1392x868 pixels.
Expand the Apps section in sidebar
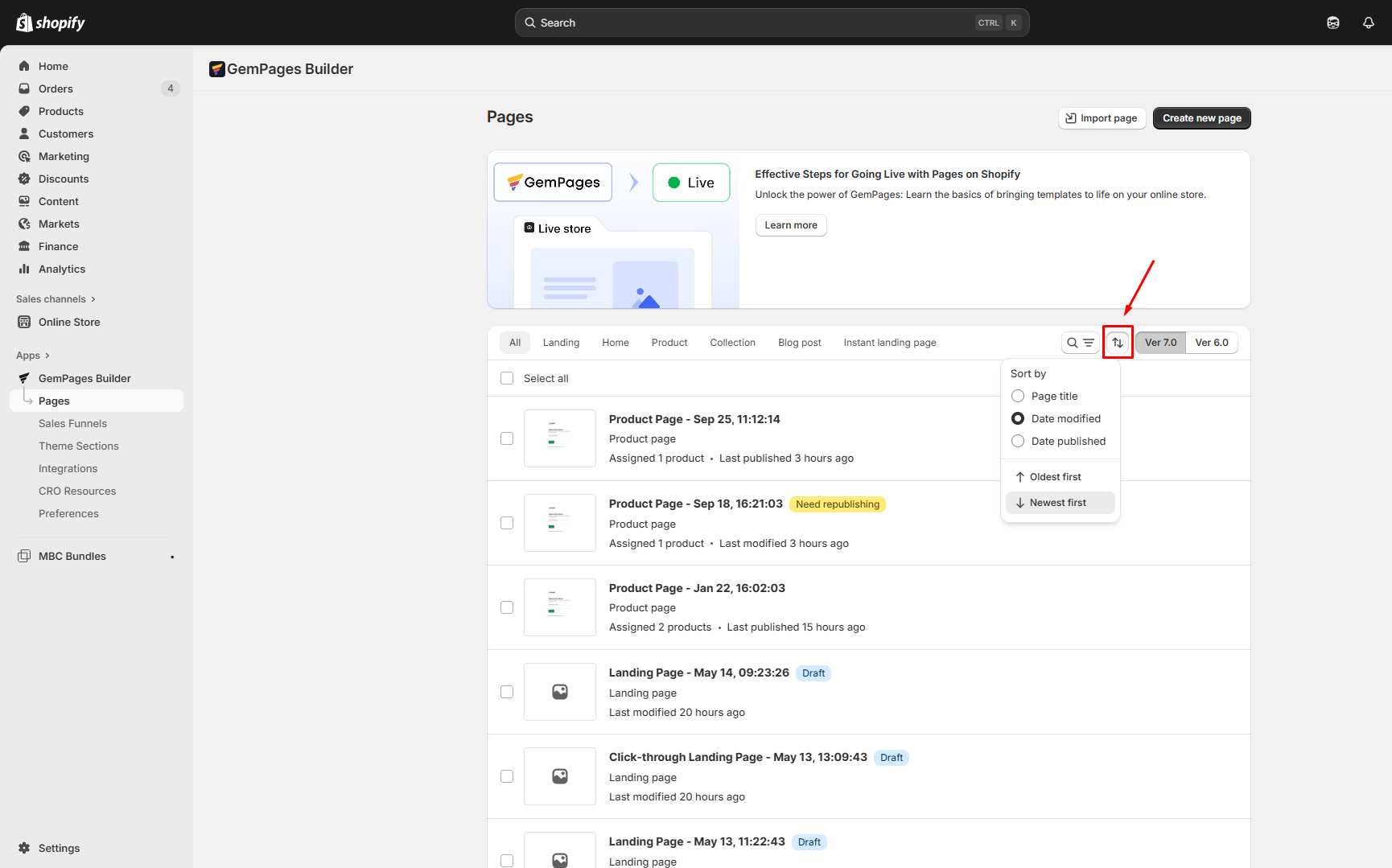click(x=32, y=355)
